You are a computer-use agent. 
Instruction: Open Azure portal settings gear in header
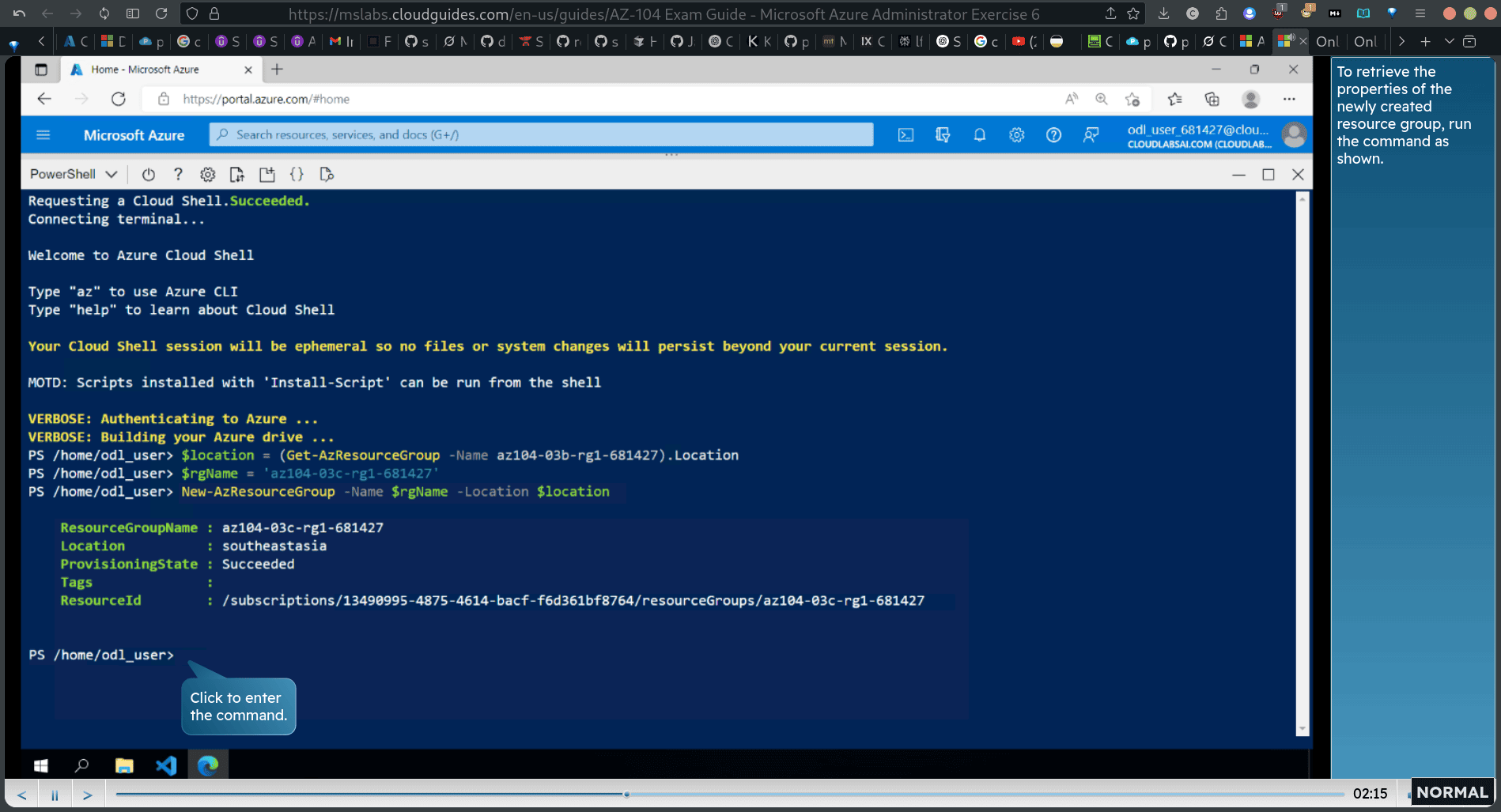(1016, 135)
